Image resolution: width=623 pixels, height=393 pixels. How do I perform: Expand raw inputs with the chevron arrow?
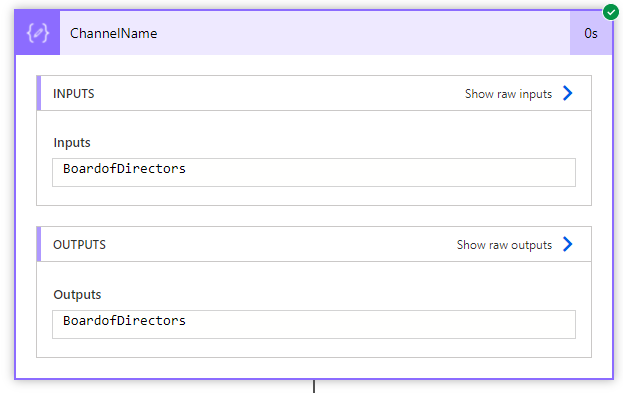[568, 93]
